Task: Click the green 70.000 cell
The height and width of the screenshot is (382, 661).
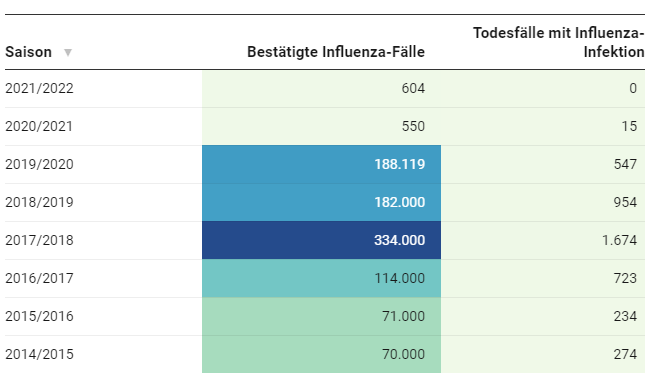Action: tap(321, 354)
